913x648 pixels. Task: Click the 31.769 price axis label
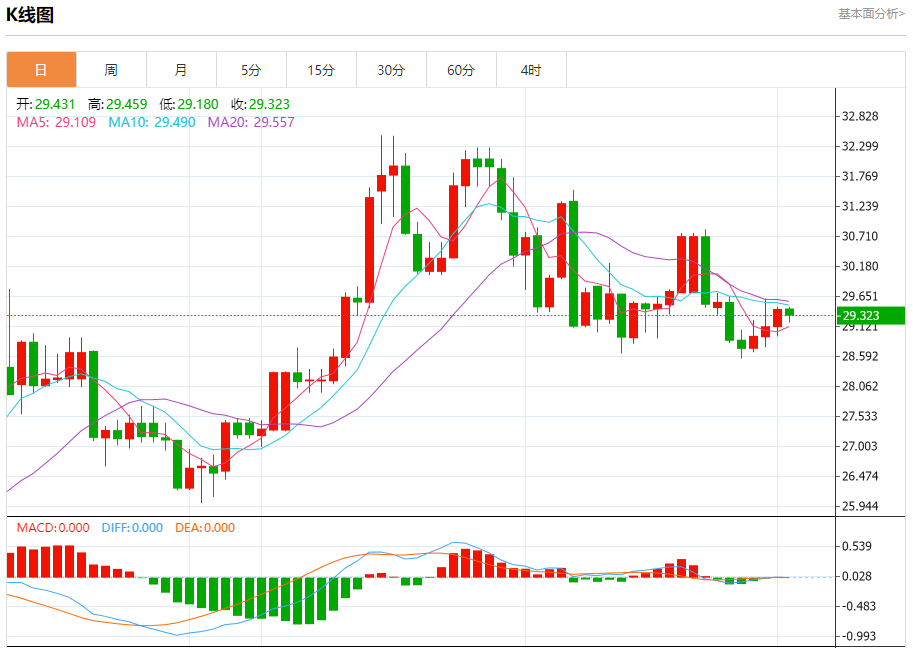(x=860, y=176)
